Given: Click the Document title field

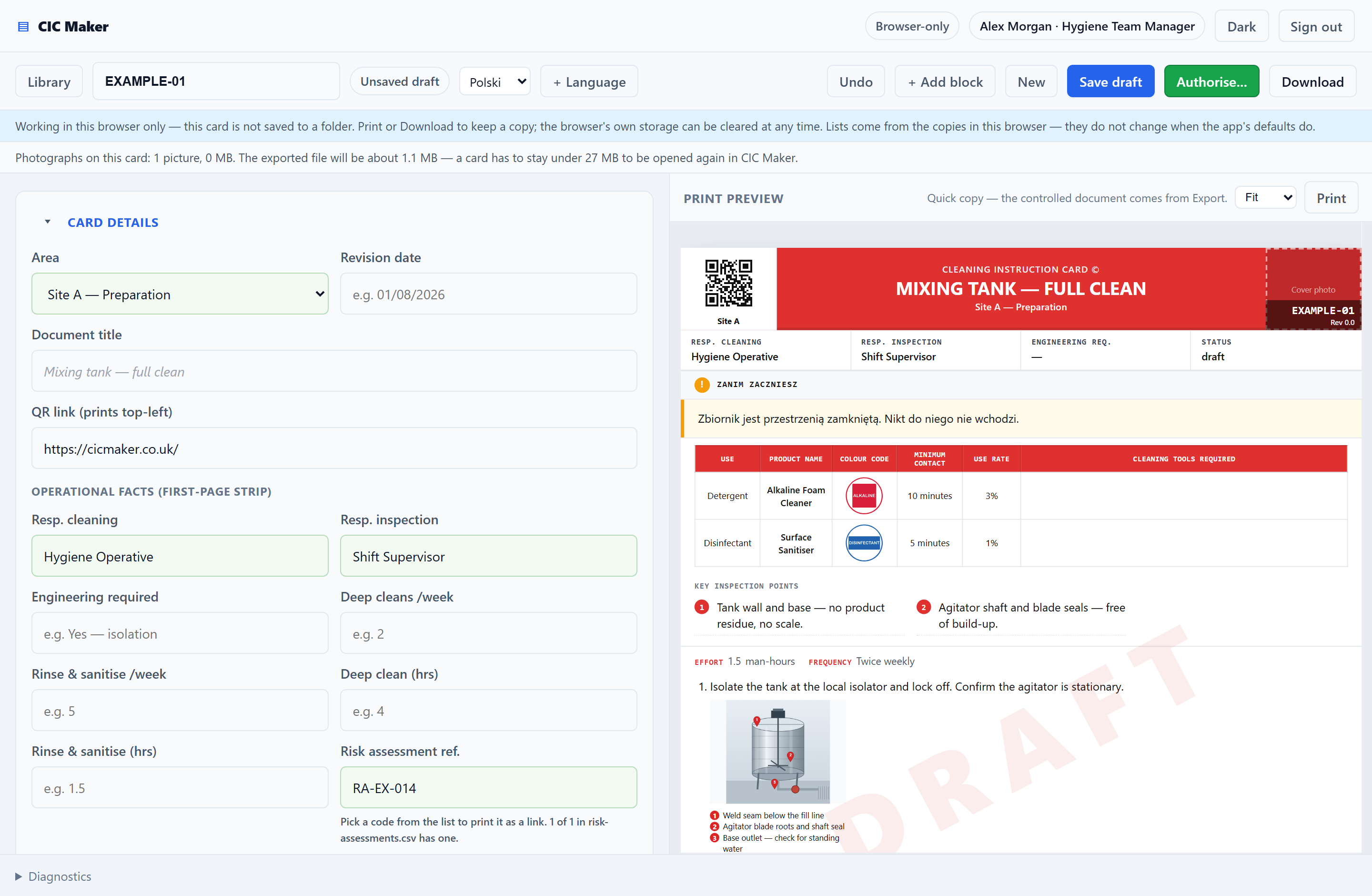Looking at the screenshot, I should (x=334, y=371).
